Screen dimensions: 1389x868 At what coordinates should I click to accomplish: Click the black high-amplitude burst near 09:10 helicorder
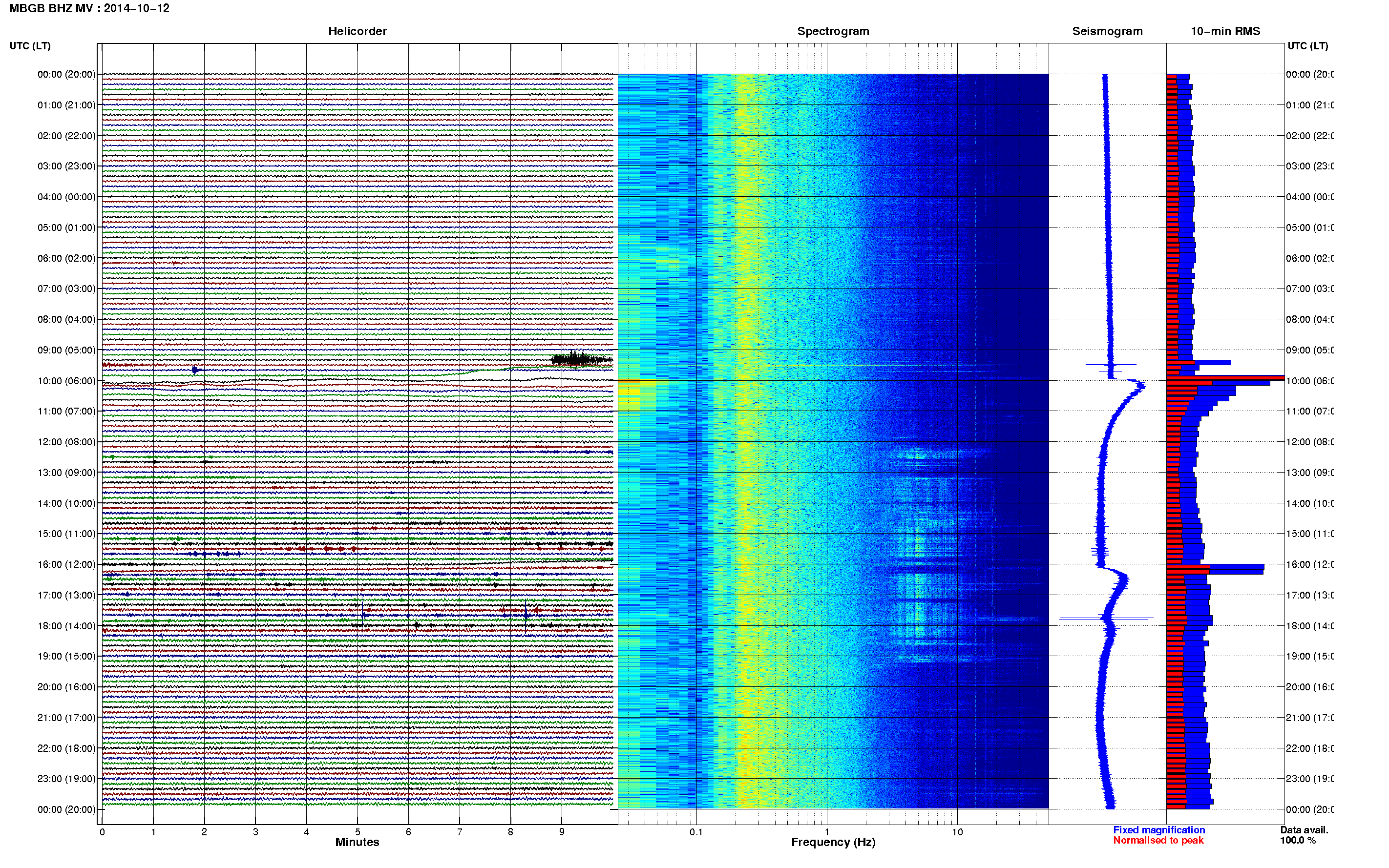(581, 359)
